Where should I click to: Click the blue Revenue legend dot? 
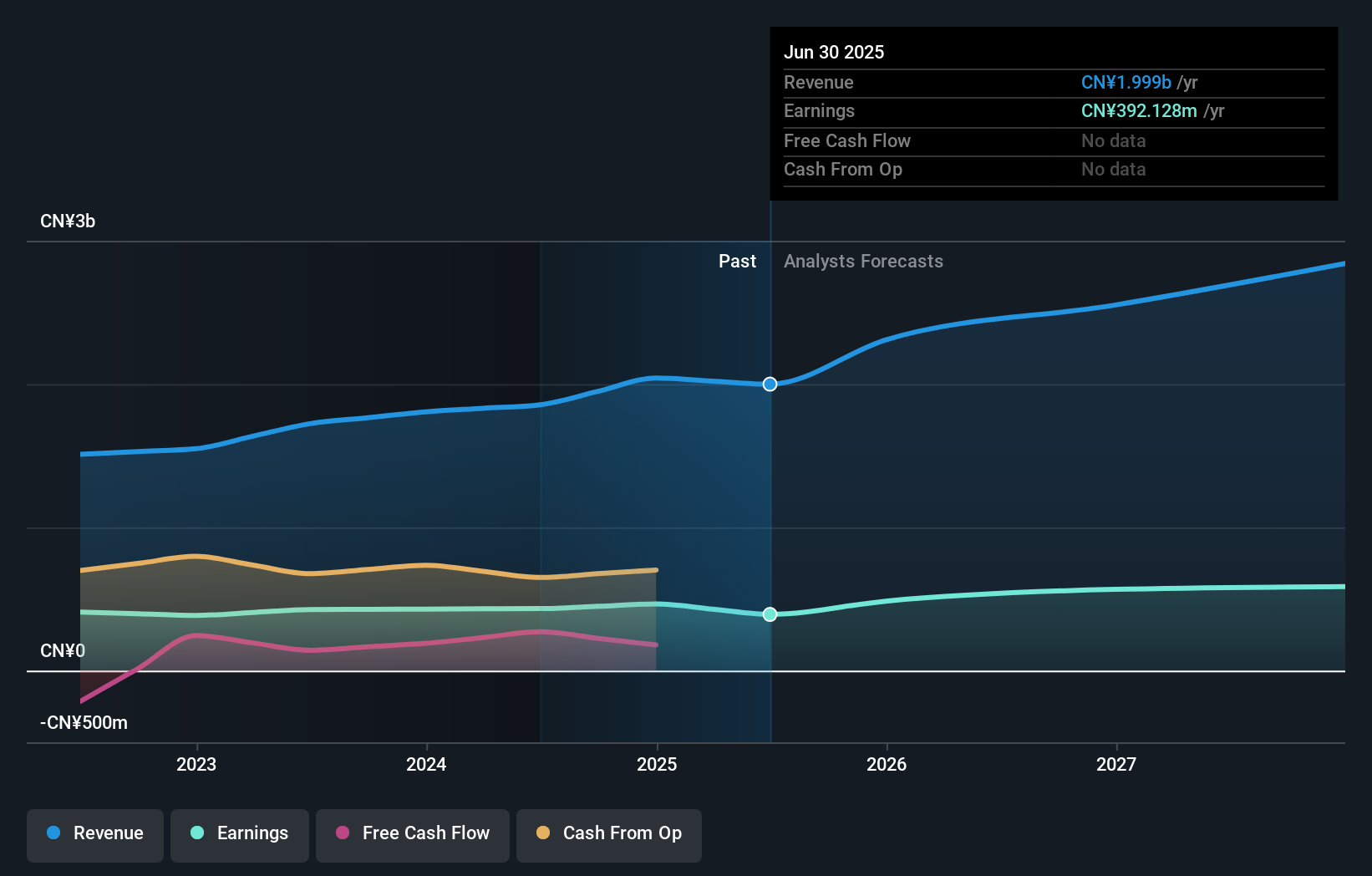pyautogui.click(x=53, y=833)
